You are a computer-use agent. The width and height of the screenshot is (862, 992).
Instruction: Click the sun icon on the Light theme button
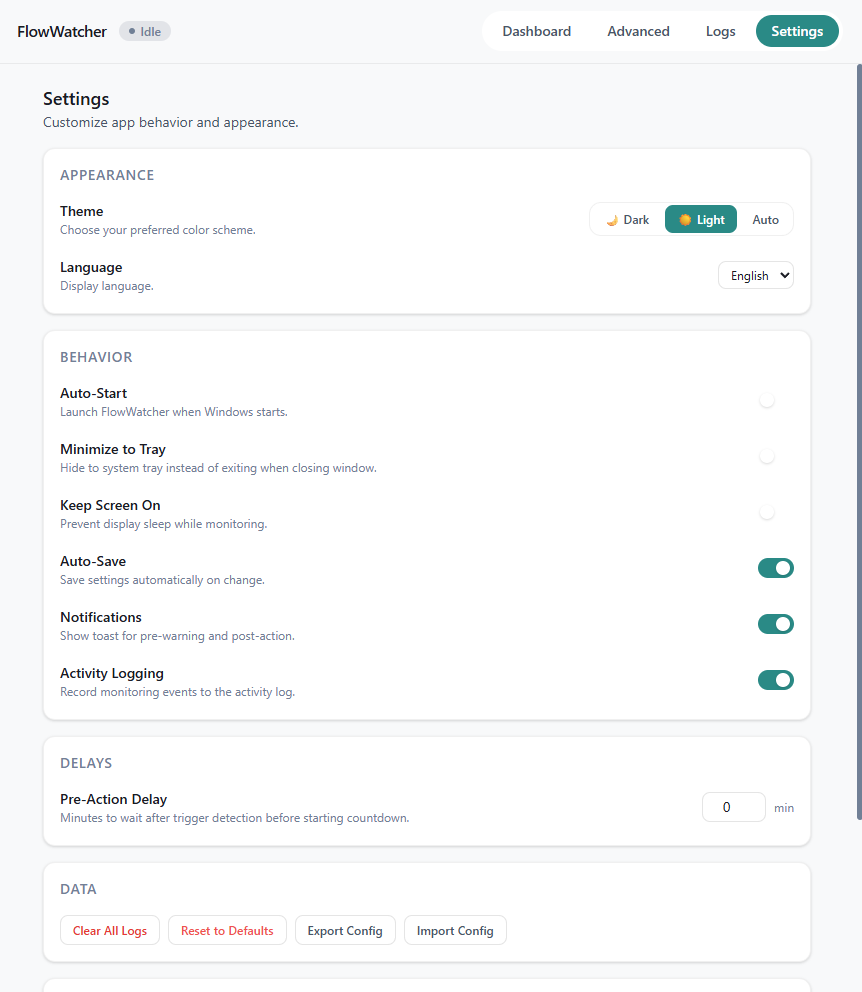tap(687, 219)
